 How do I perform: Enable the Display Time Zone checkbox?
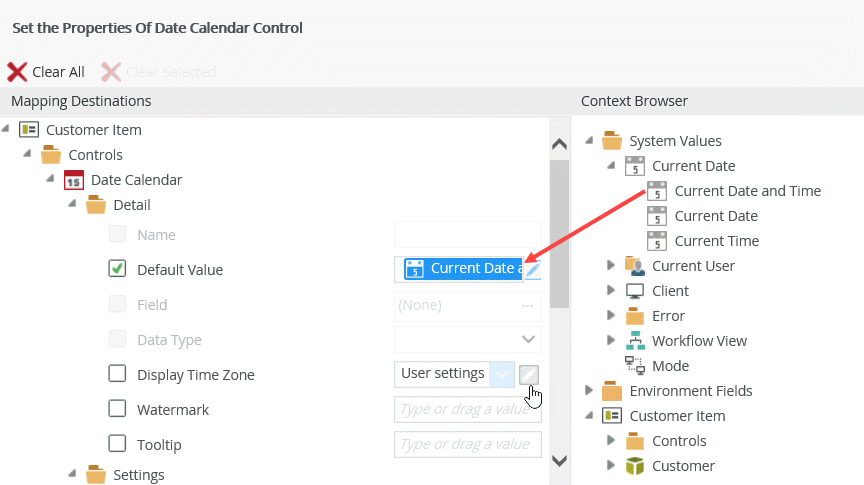tap(118, 374)
